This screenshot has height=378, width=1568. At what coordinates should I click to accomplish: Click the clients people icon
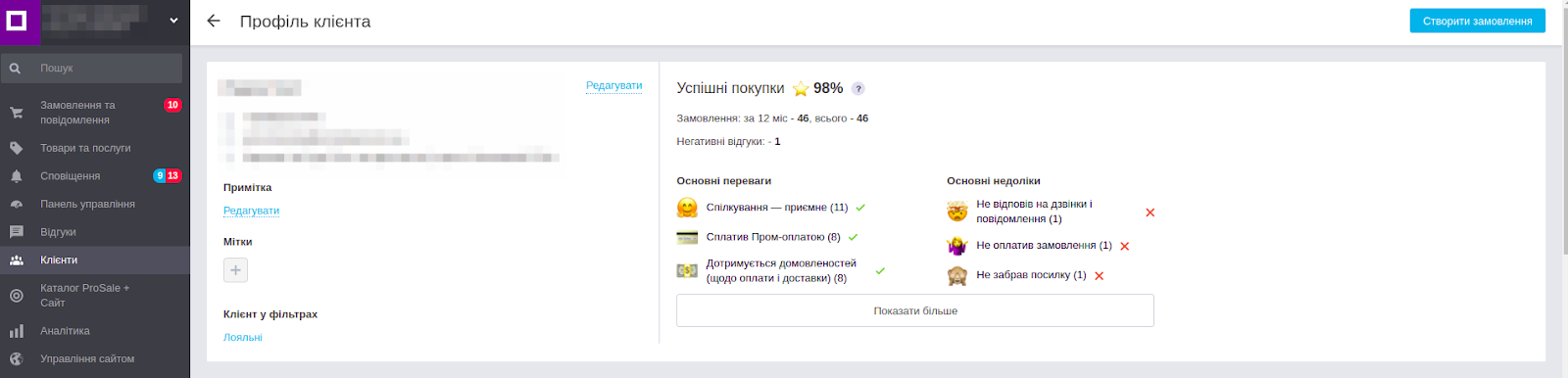pos(17,260)
